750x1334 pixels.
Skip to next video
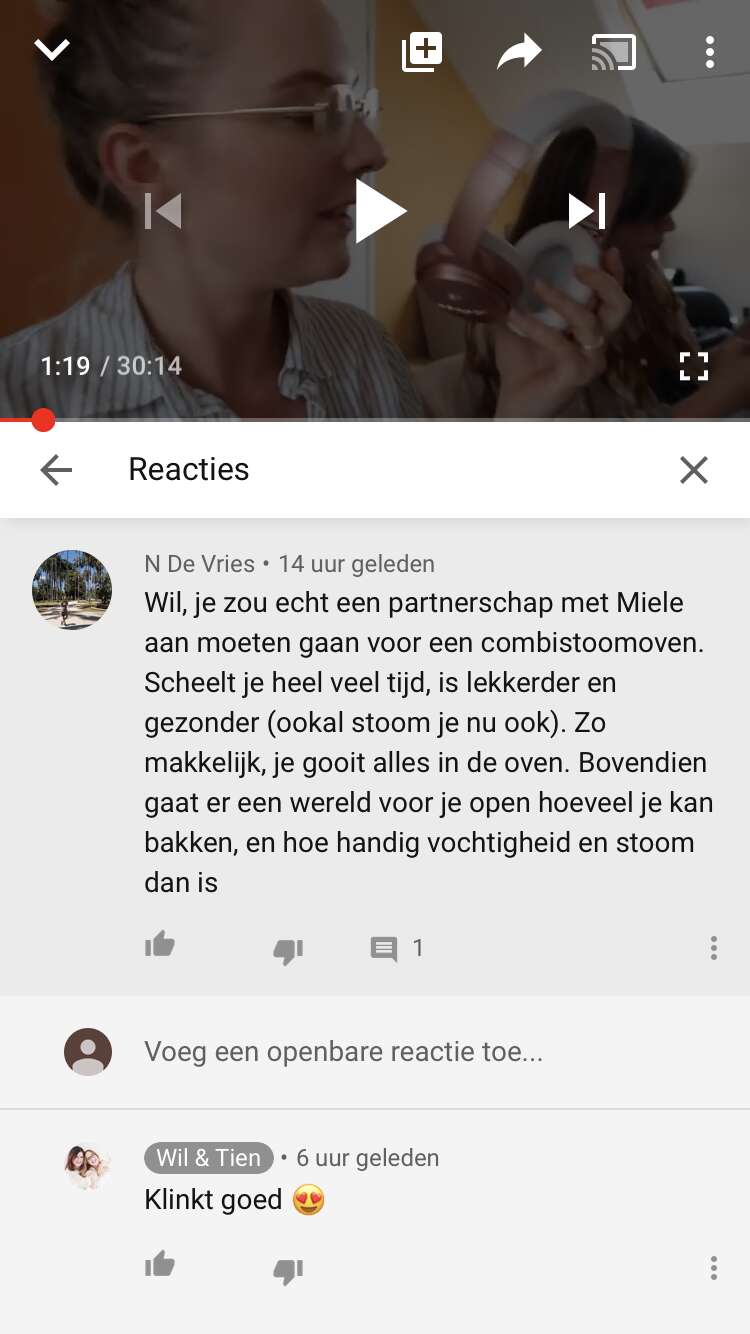tap(587, 211)
